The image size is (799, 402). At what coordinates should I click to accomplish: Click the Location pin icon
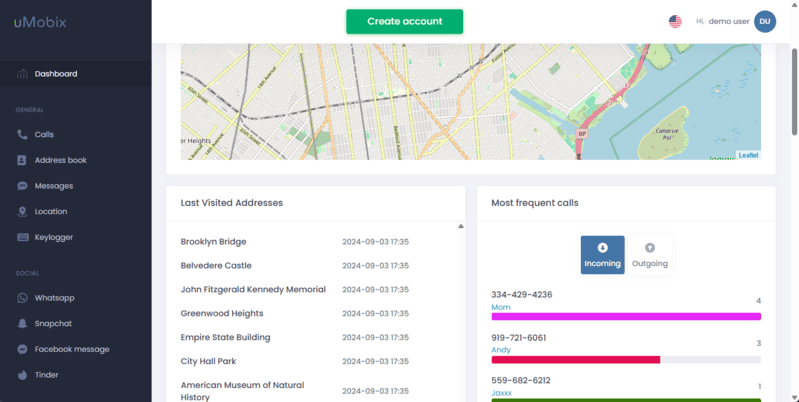click(23, 212)
